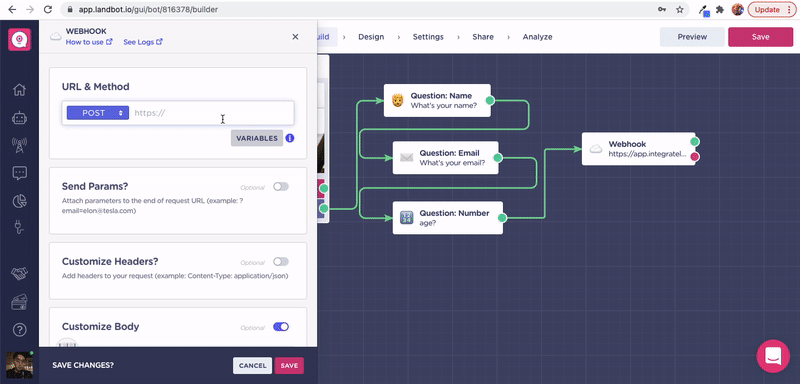Viewport: 800px width, 384px height.
Task: Reload the browser page
Action: 48,9
